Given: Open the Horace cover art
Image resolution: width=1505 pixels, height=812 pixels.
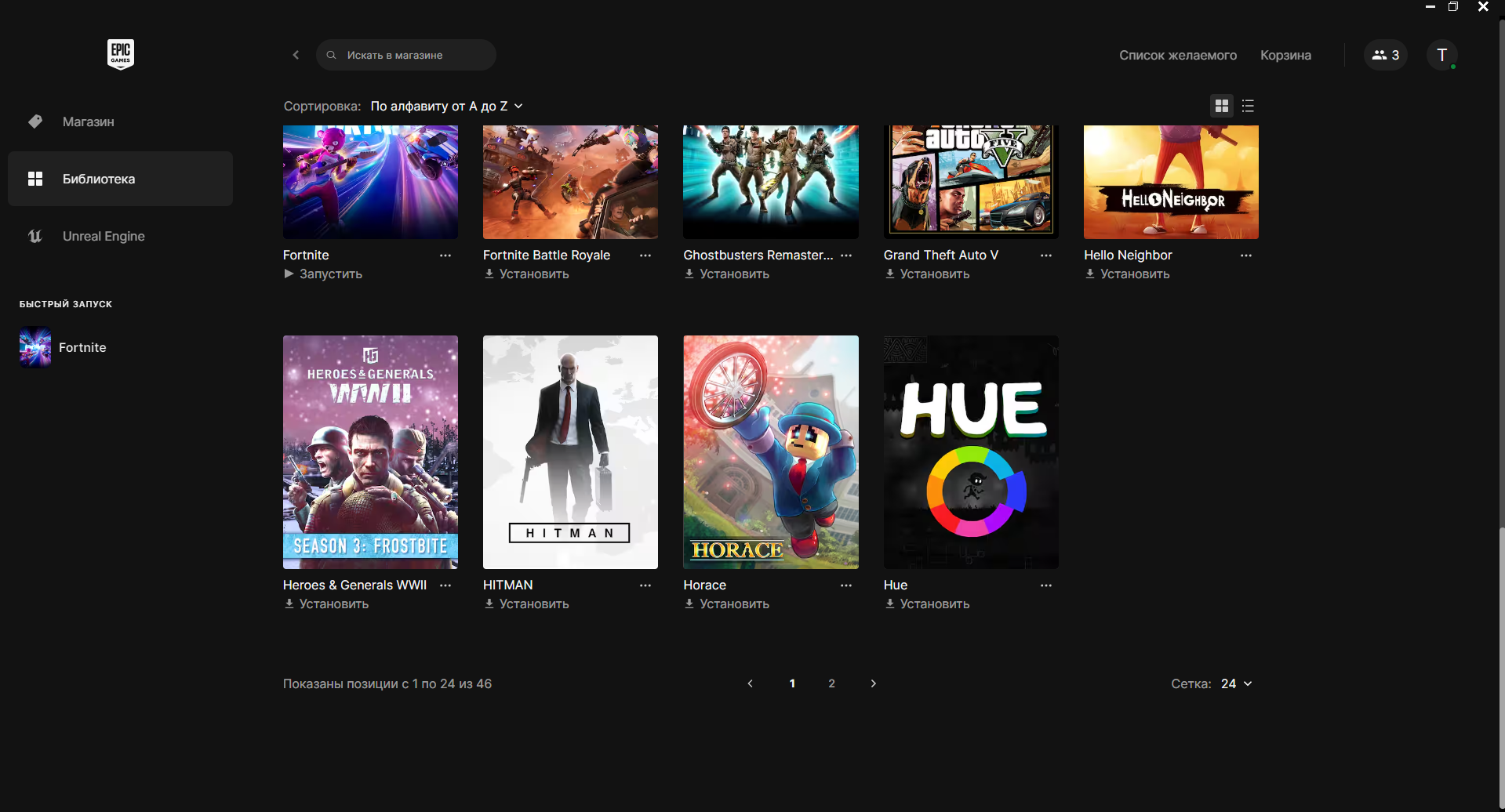Looking at the screenshot, I should click(771, 452).
